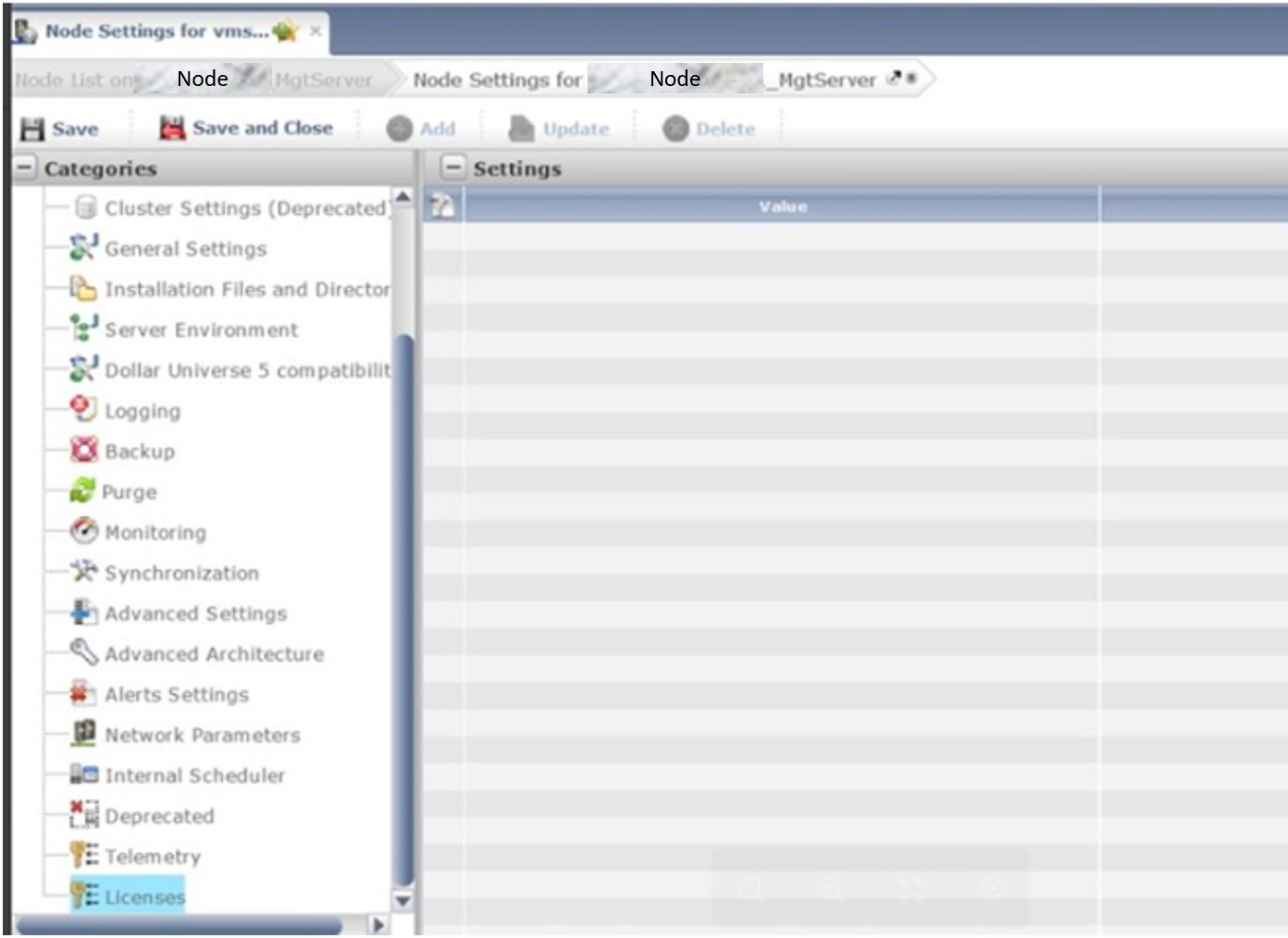This screenshot has width=1288, height=938.
Task: Click the Value column header
Action: [x=782, y=206]
